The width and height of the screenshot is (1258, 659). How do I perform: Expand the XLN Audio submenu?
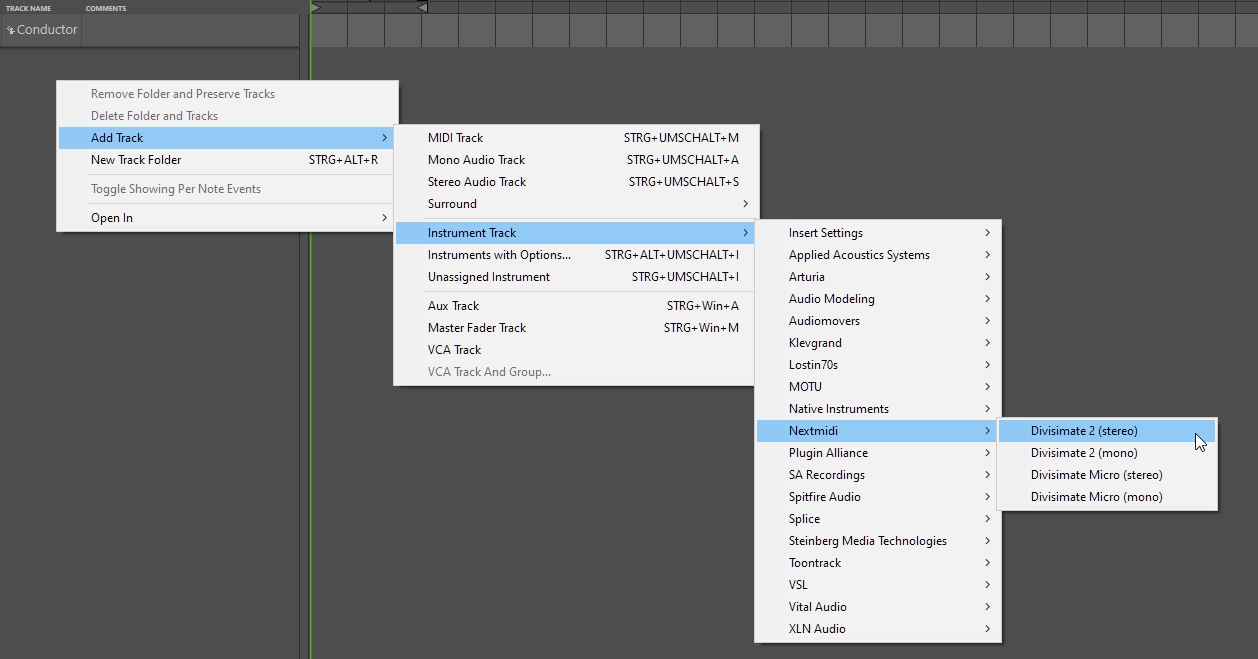[x=878, y=629]
